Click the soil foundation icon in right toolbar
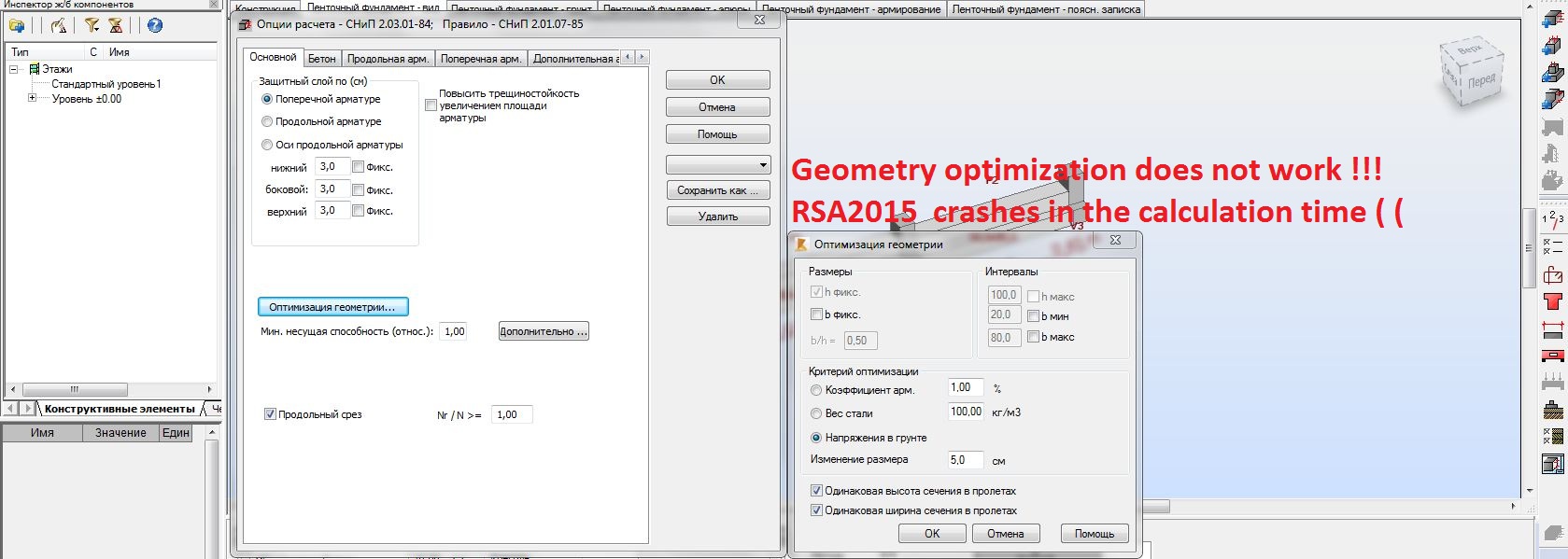This screenshot has width=1568, height=559. click(1552, 409)
